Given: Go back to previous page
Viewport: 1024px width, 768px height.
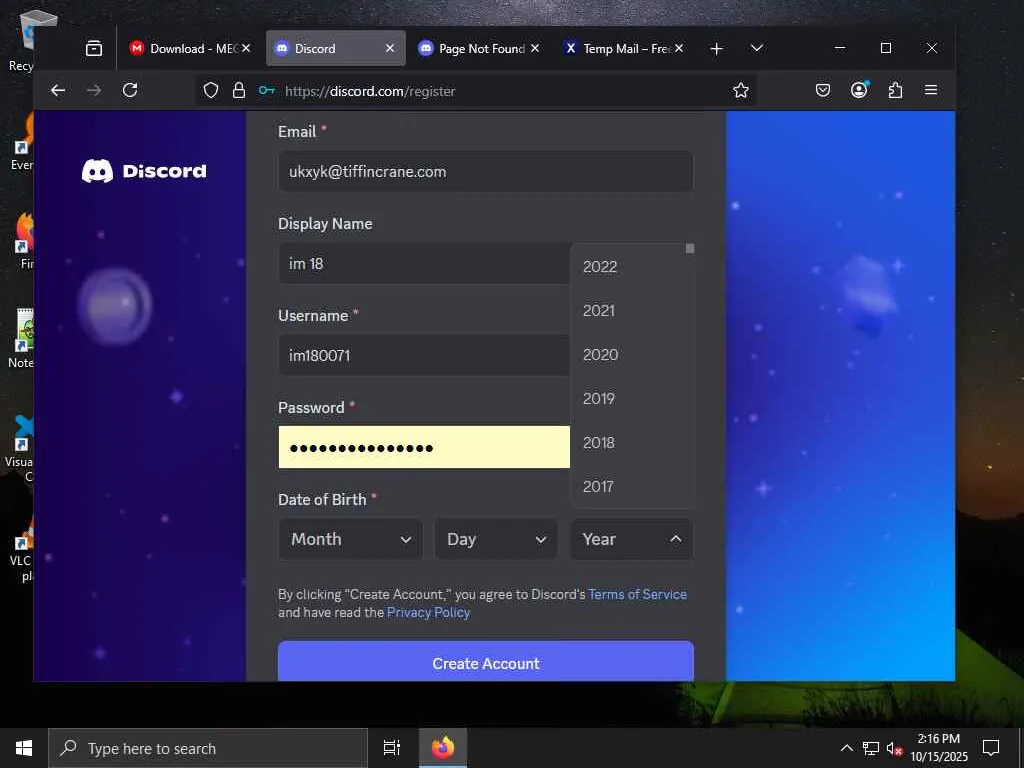Looking at the screenshot, I should [x=58, y=90].
